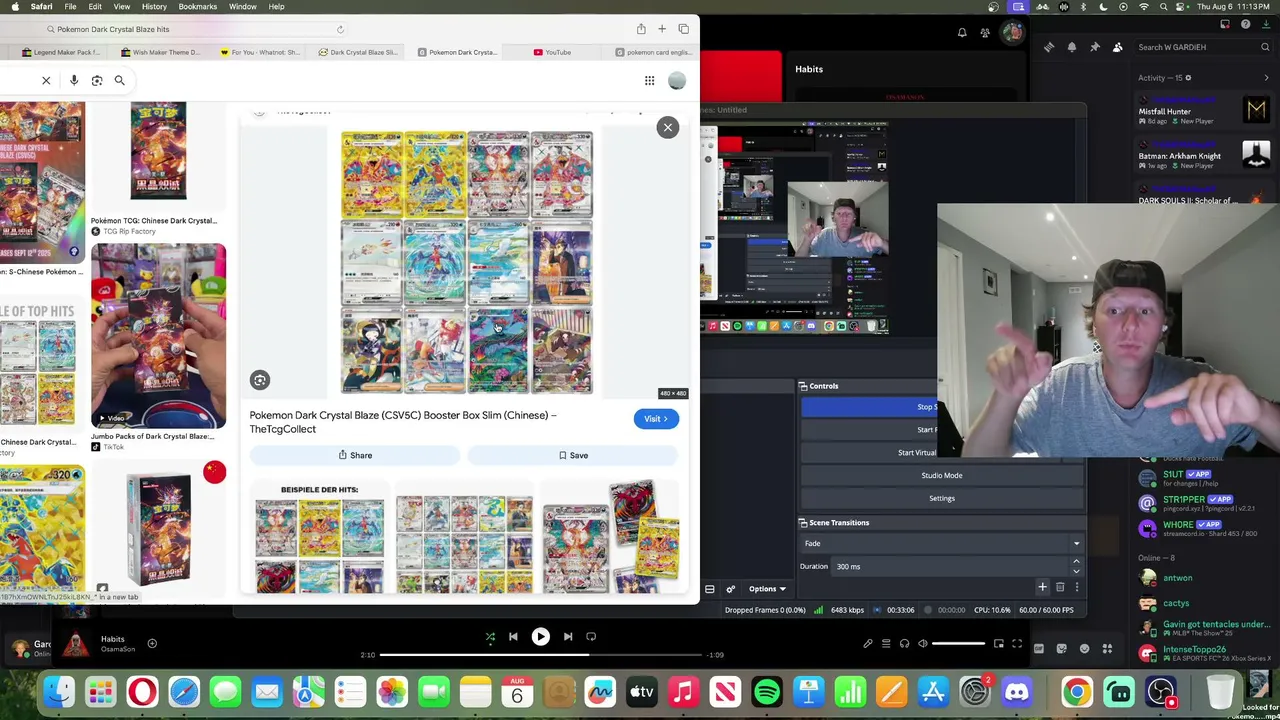Open the Mistfall Hunter activity card
This screenshot has width=1280, height=720.
point(1205,109)
